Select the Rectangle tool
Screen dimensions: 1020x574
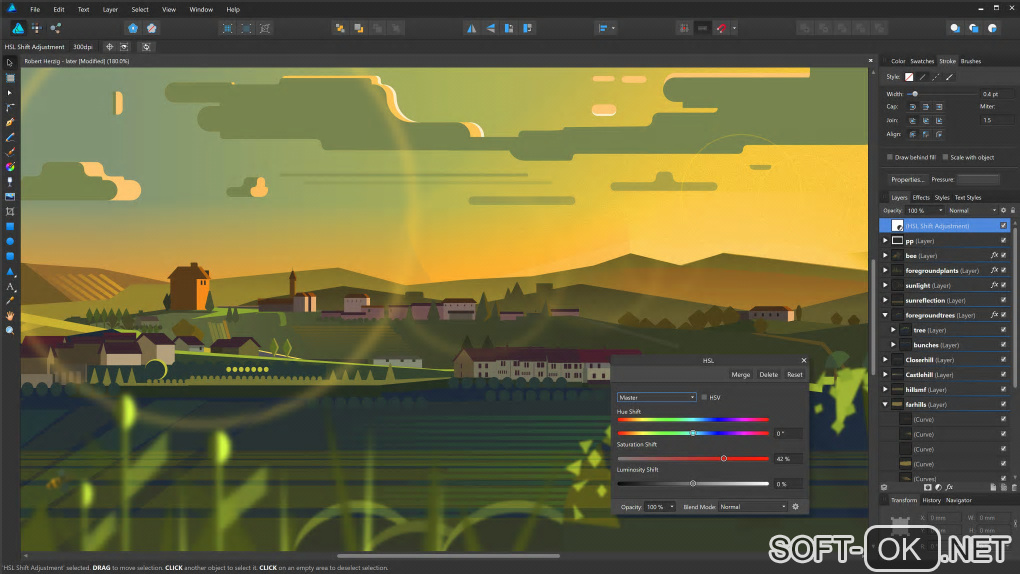click(10, 226)
